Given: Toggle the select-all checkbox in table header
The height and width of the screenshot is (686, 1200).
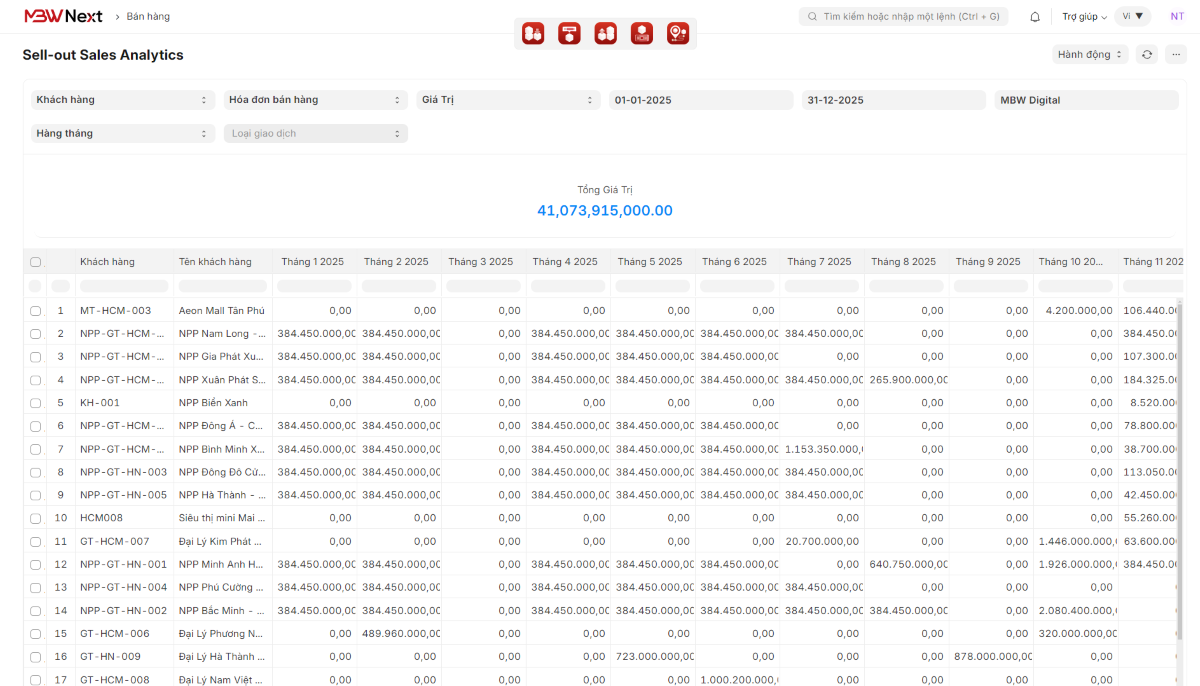Looking at the screenshot, I should click(x=36, y=262).
